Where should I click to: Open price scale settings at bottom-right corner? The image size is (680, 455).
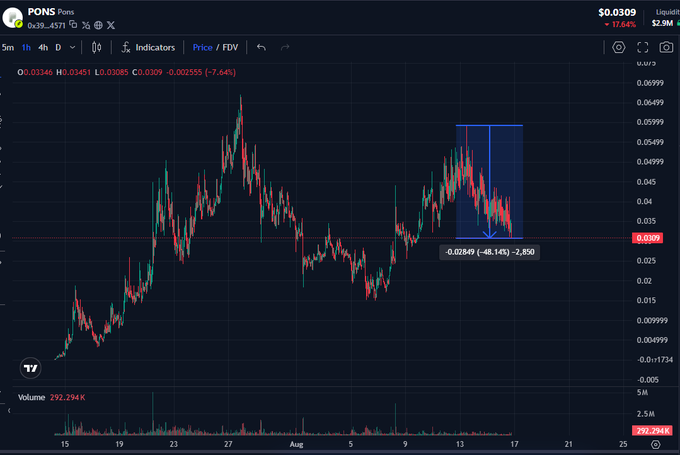(x=656, y=444)
